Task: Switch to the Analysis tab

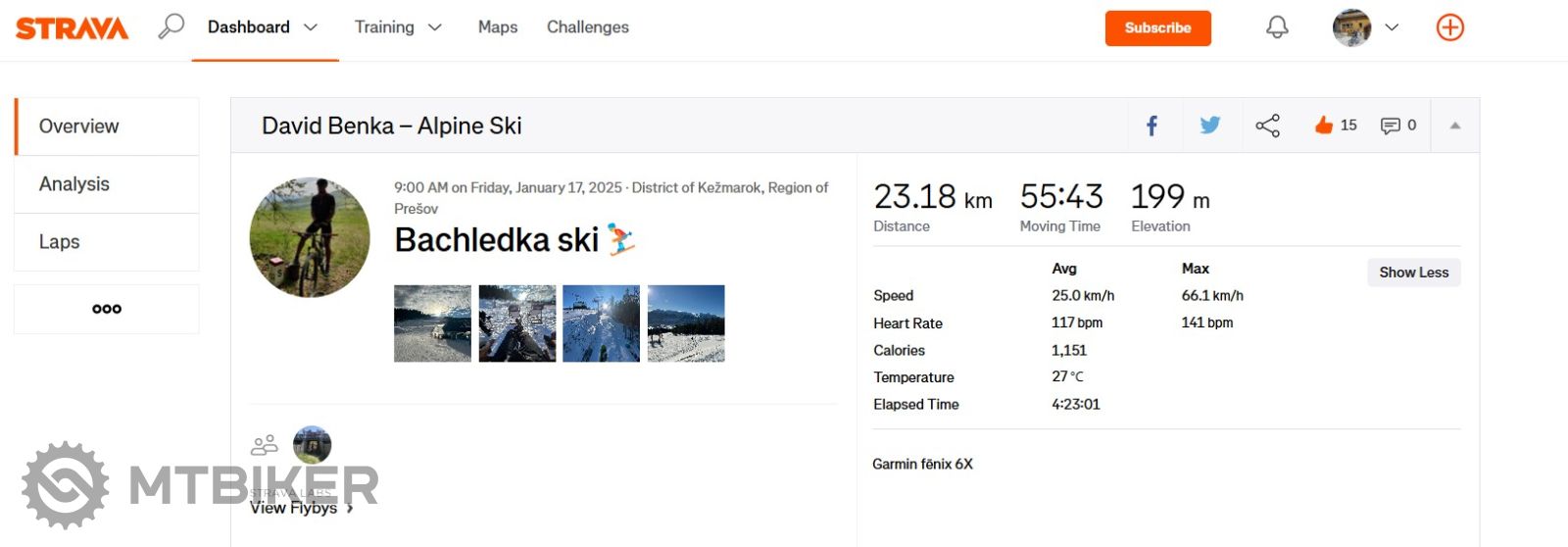Action: (74, 184)
